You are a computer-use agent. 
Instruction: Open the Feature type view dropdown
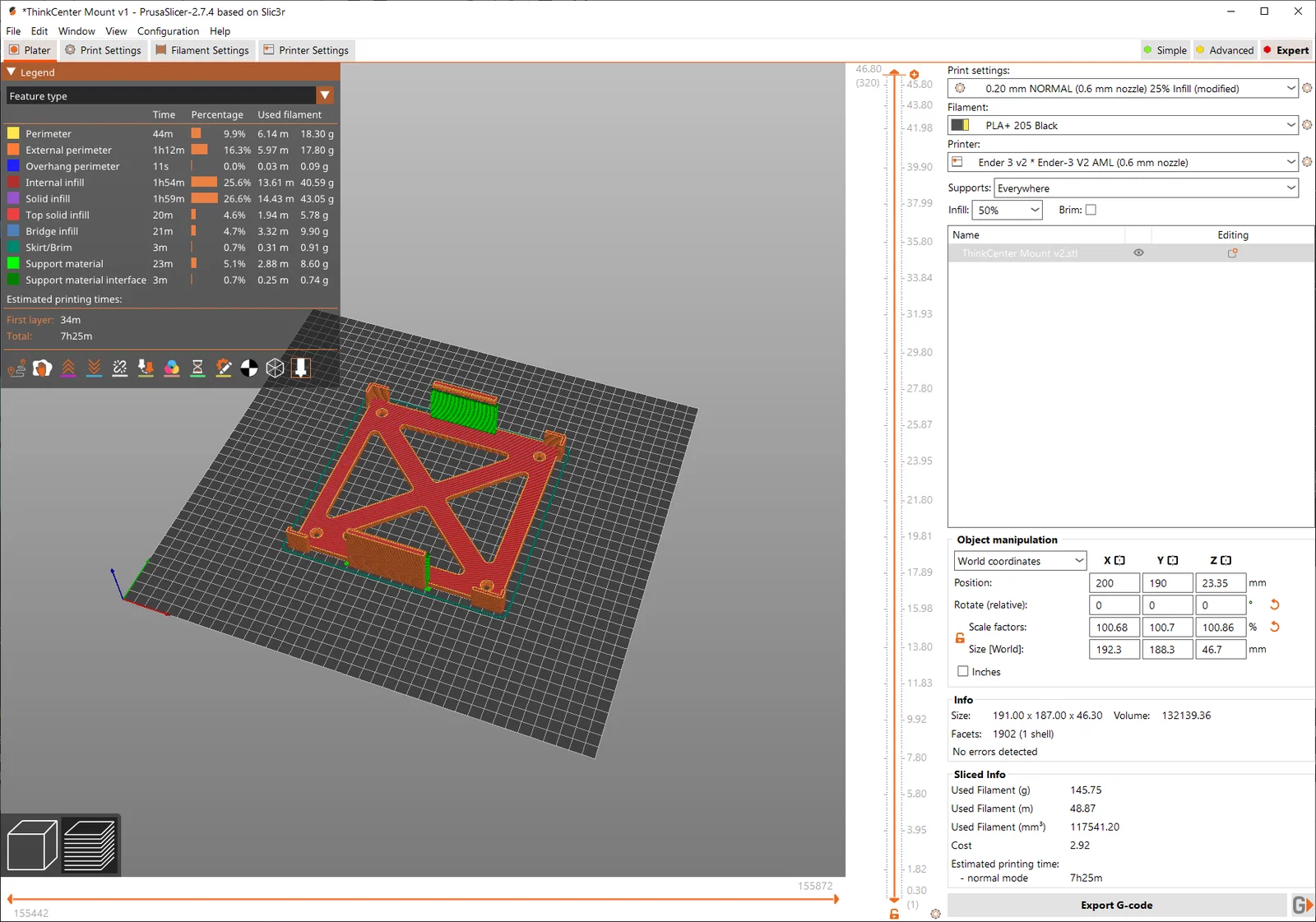click(169, 95)
